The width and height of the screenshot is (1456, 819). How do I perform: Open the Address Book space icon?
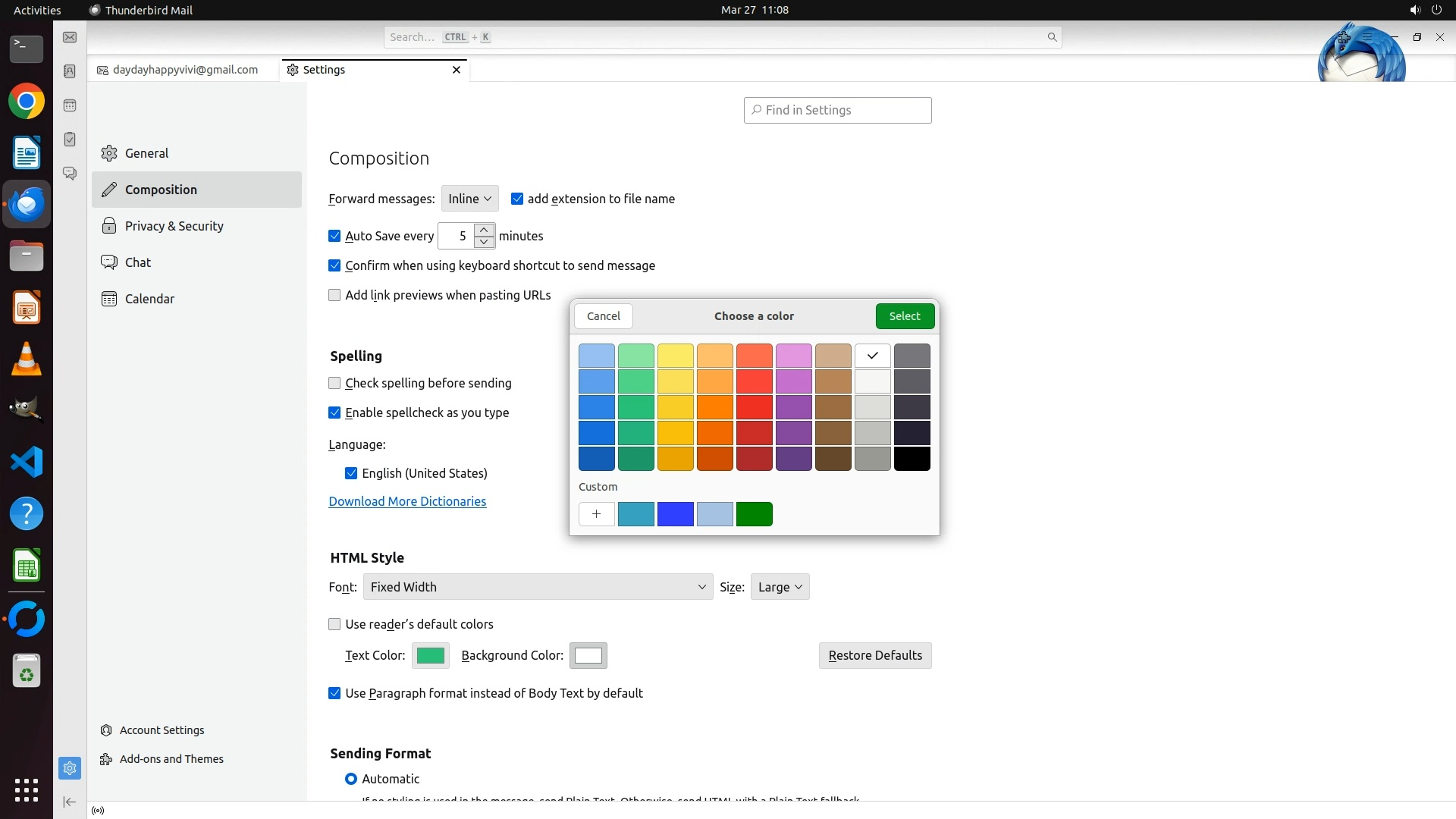70,71
